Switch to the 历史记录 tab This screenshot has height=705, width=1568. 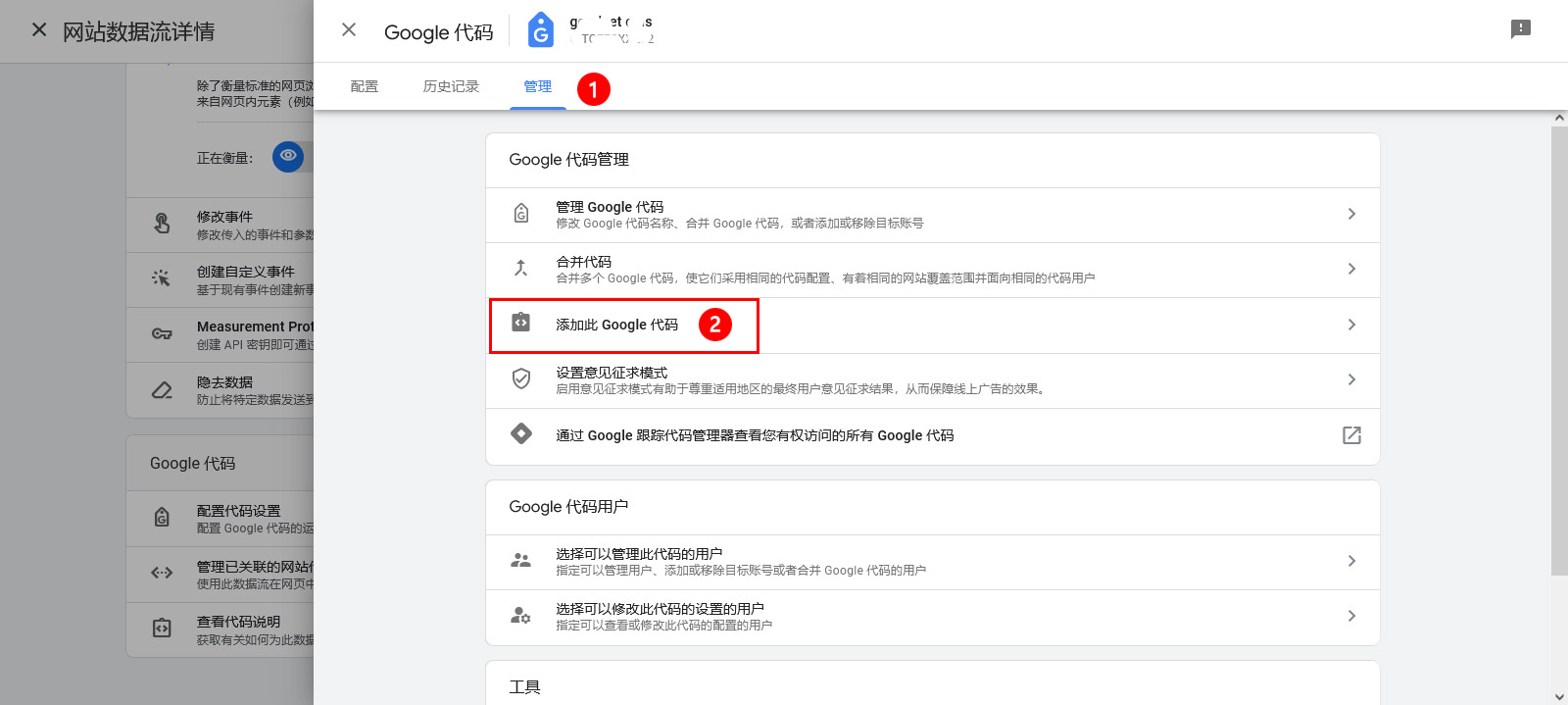(451, 86)
